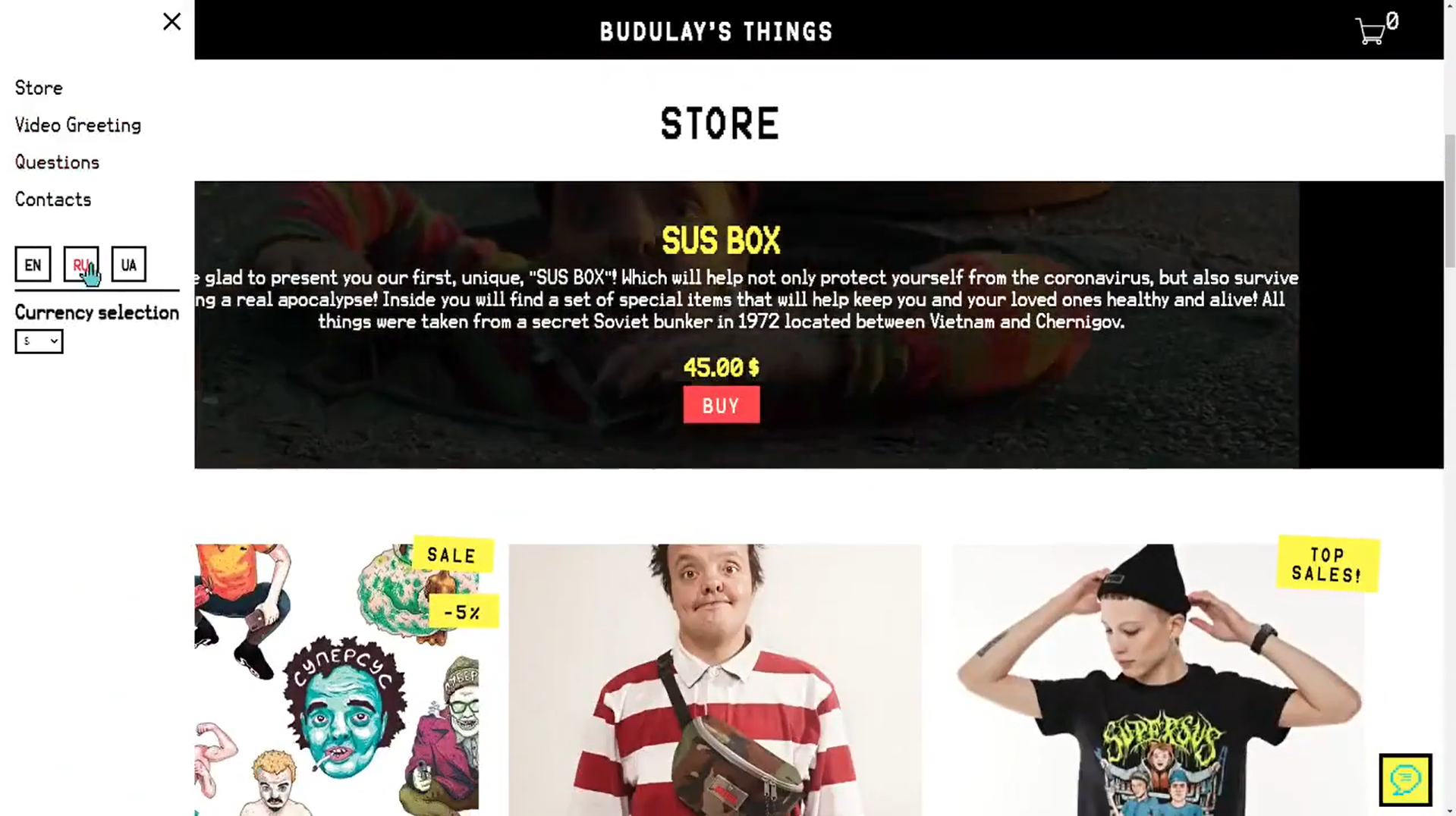This screenshot has width=1456, height=816.
Task: Click the page vertical scrollbar
Action: click(1450, 408)
